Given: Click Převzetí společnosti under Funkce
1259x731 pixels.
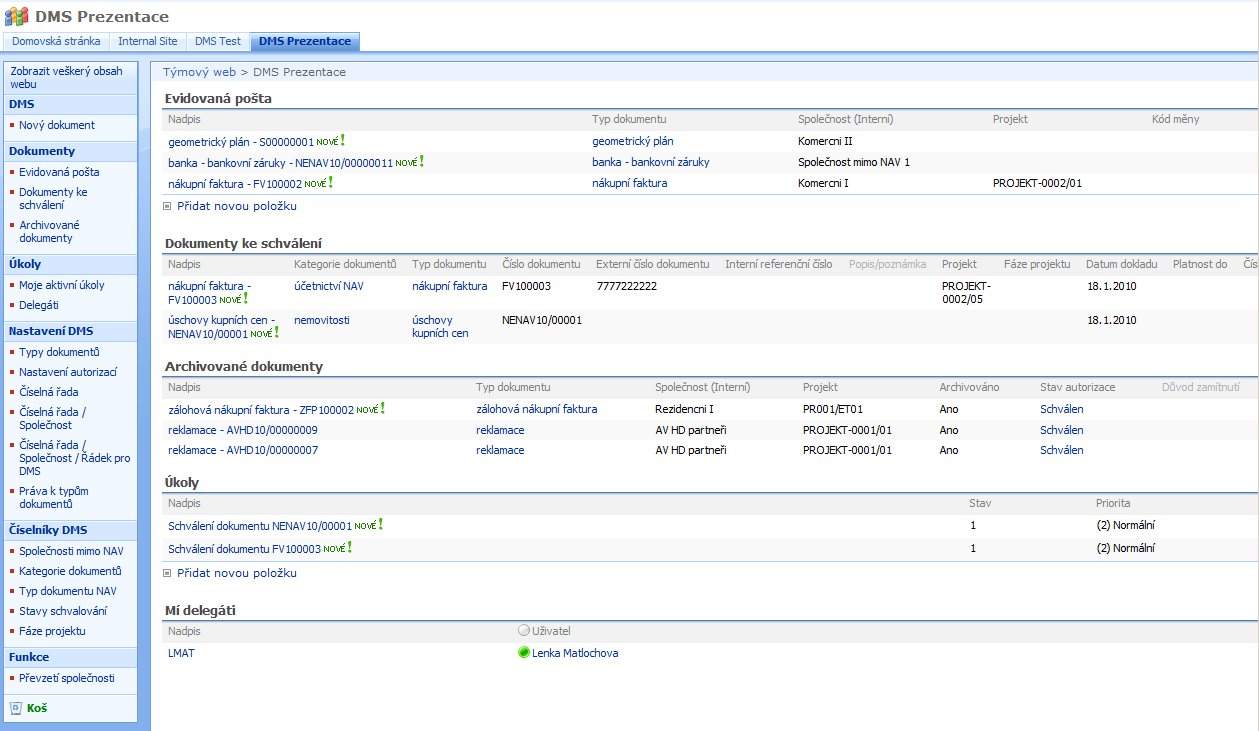Looking at the screenshot, I should tap(67, 678).
